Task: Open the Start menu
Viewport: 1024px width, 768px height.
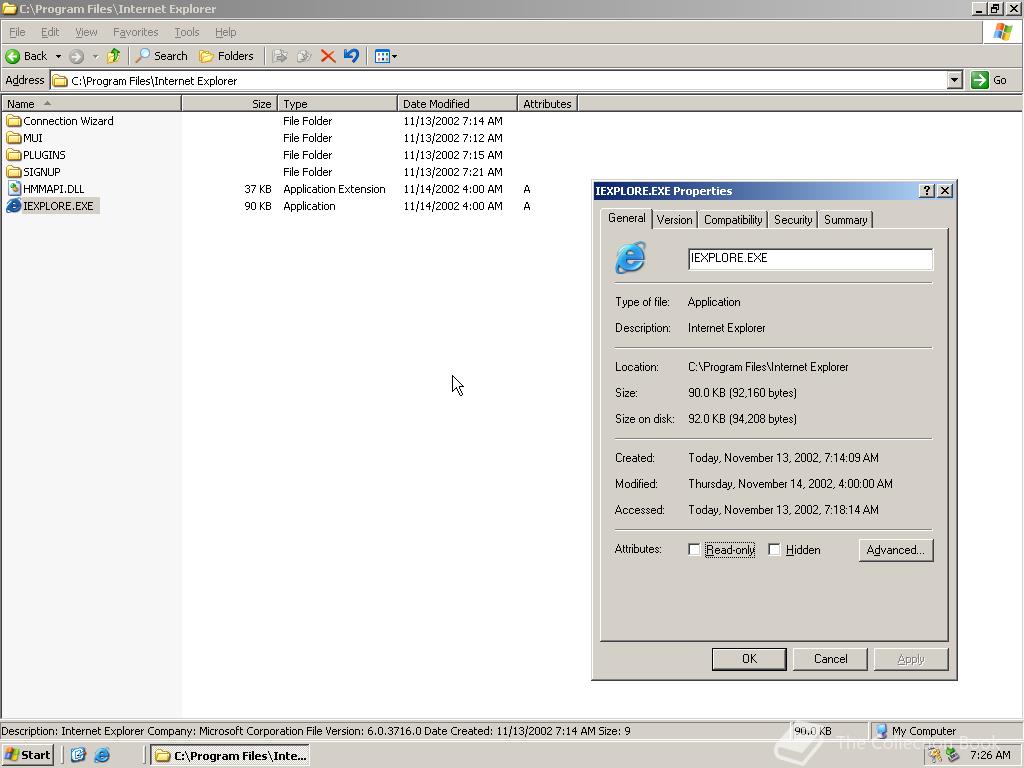Action: 27,755
